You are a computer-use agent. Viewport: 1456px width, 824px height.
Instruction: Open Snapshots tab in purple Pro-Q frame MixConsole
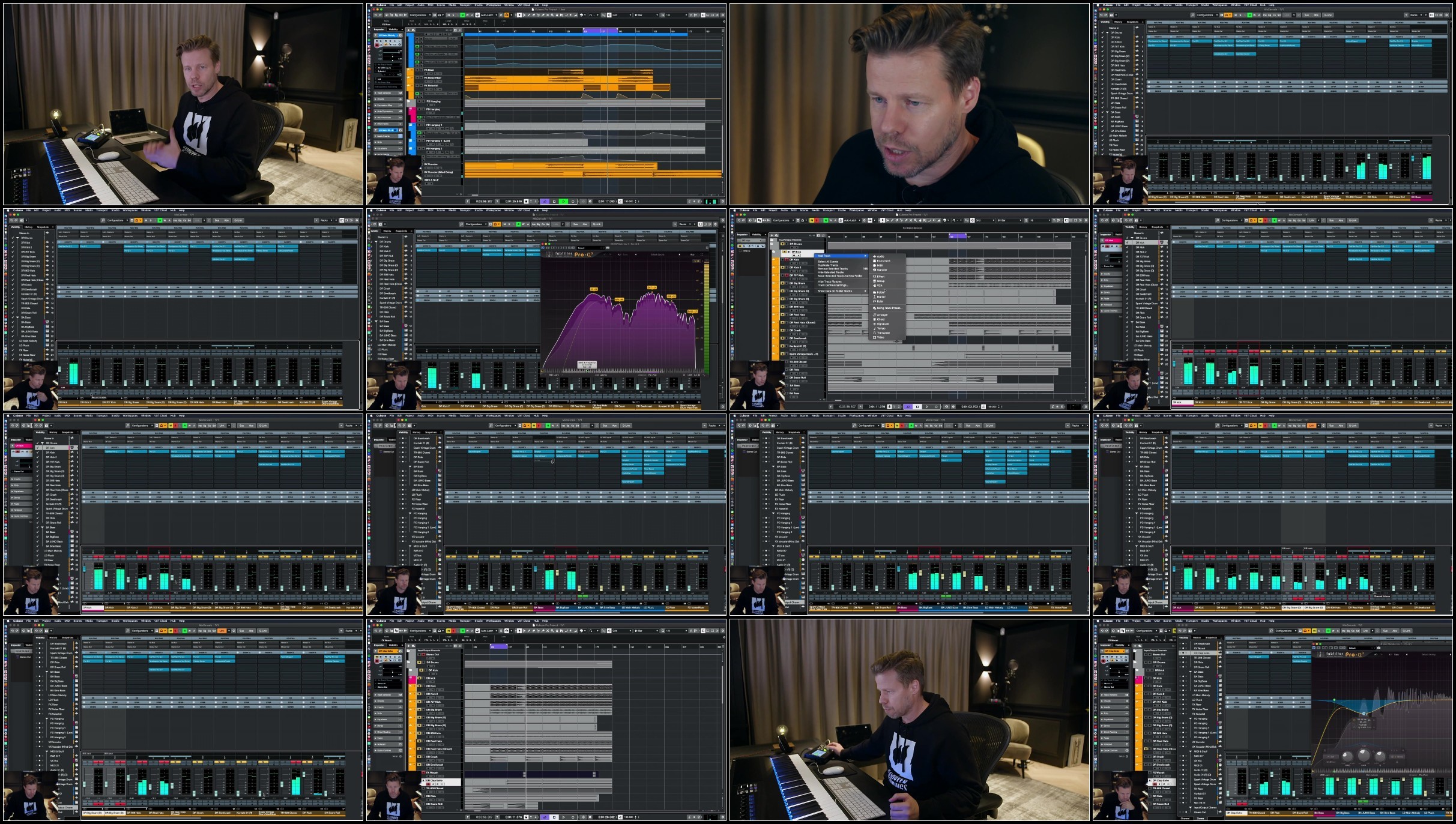click(401, 231)
